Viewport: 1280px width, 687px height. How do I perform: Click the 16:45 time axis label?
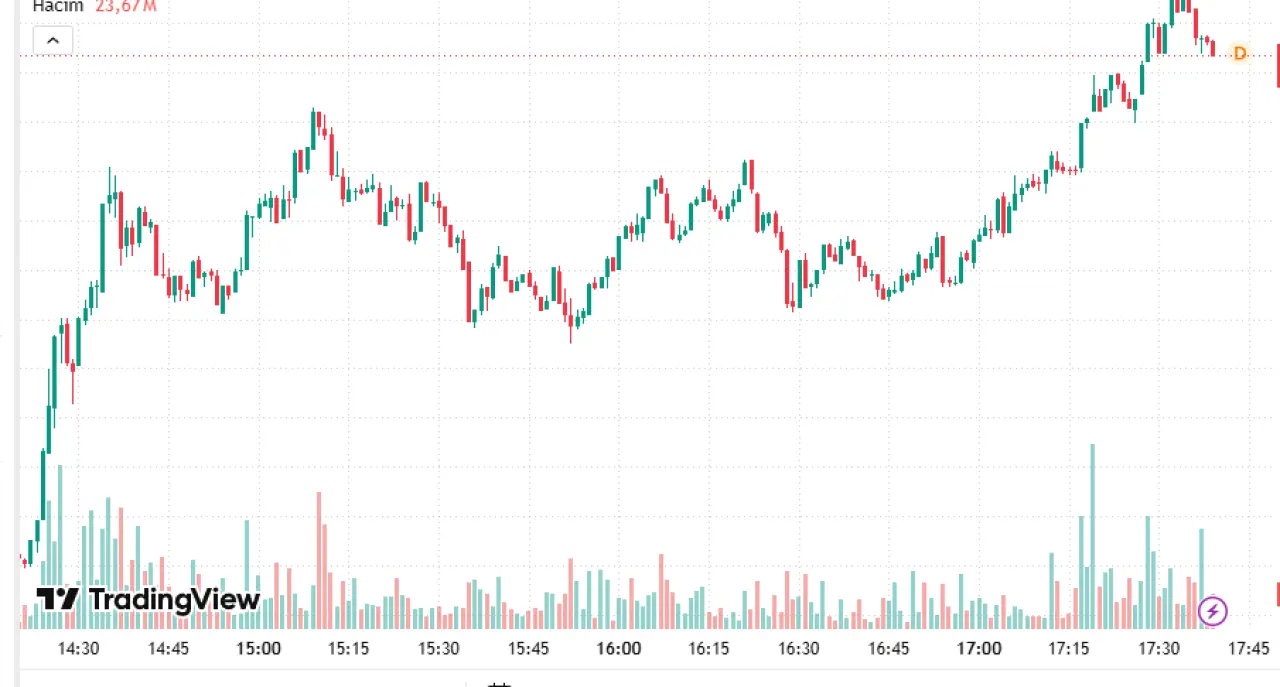coord(888,648)
